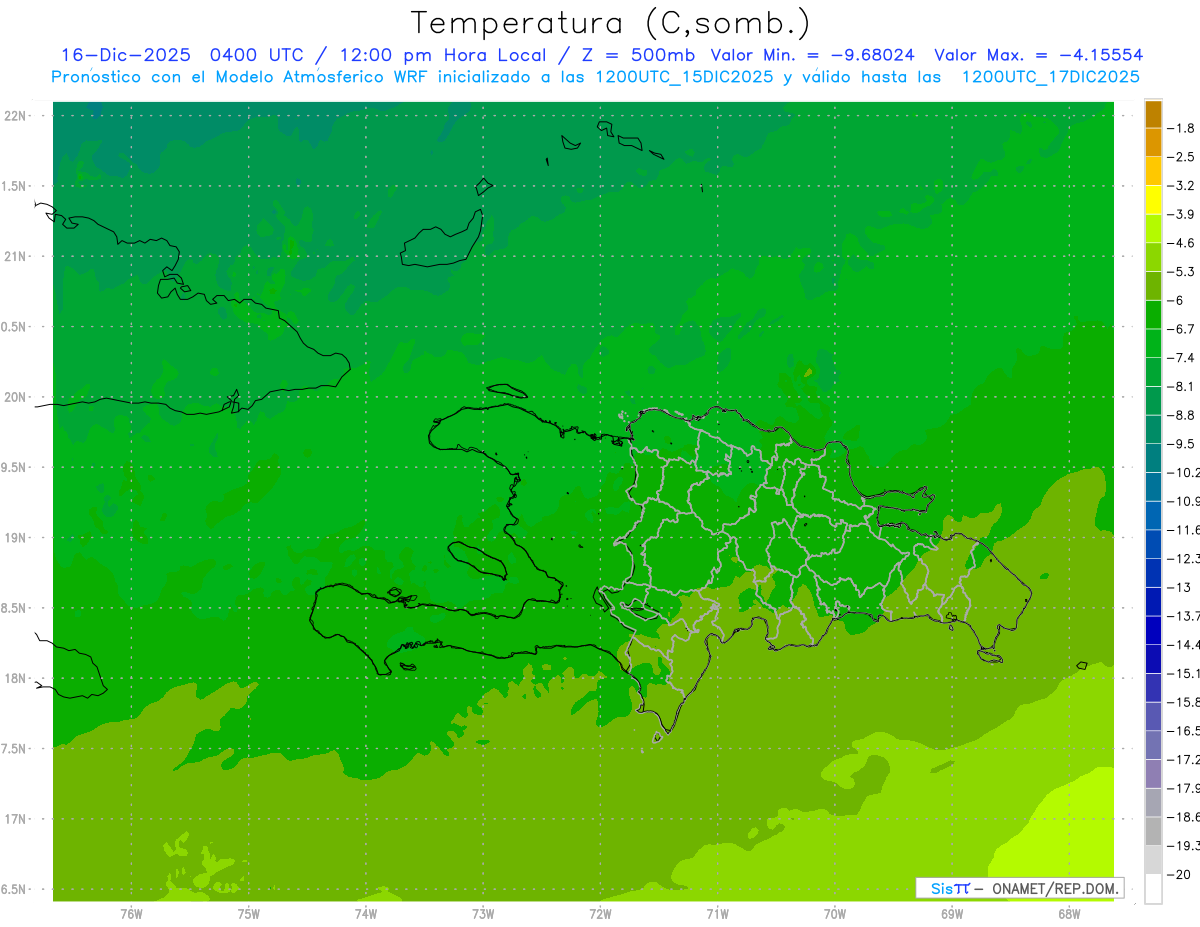Click the white swatch below -20
The height and width of the screenshot is (927, 1200).
coord(1153,889)
